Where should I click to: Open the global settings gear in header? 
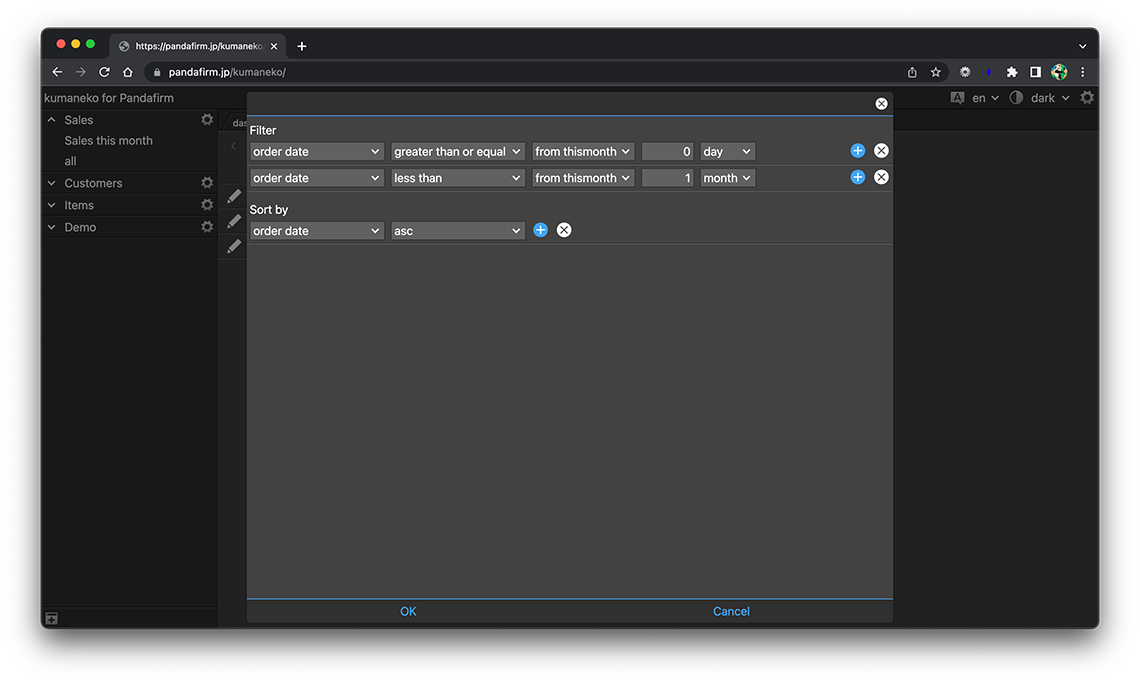click(1087, 98)
